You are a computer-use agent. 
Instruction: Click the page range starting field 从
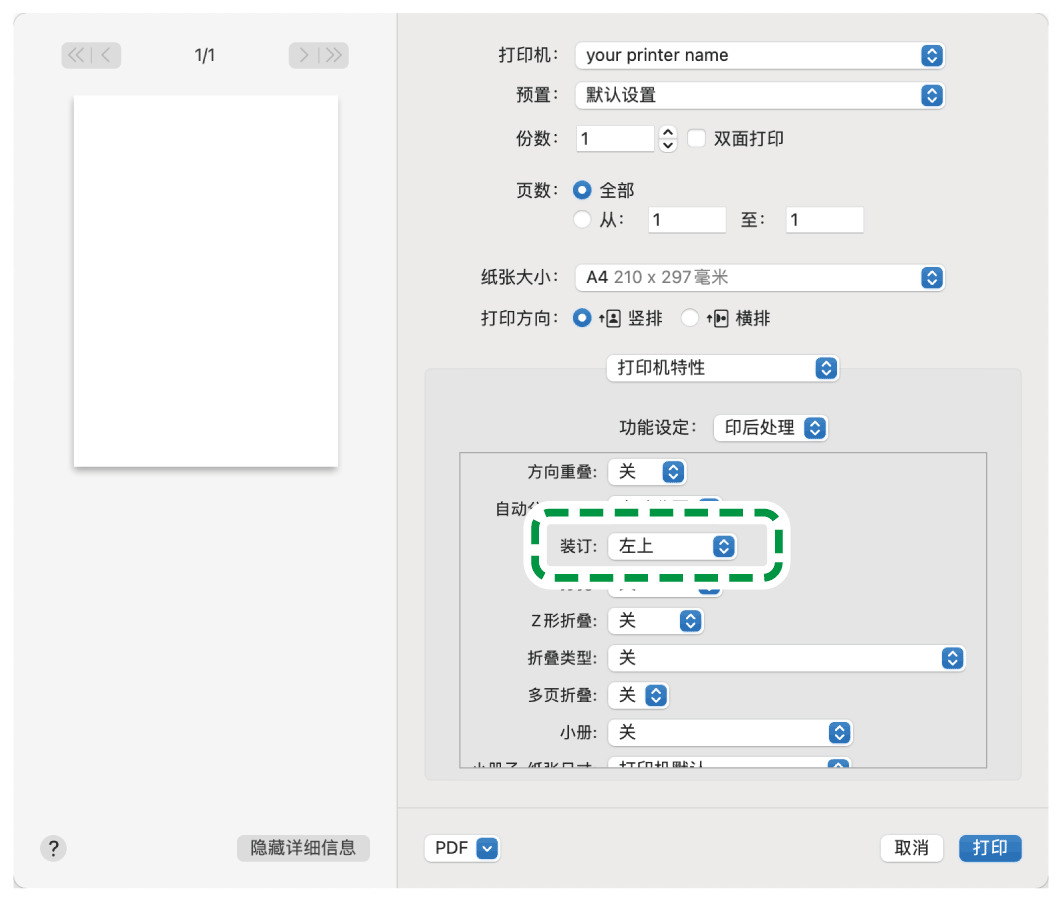[x=686, y=219]
